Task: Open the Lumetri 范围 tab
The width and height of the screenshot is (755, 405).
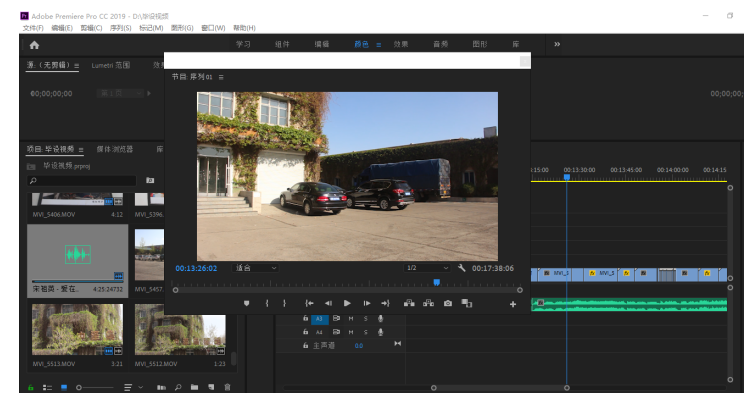Action: click(111, 65)
